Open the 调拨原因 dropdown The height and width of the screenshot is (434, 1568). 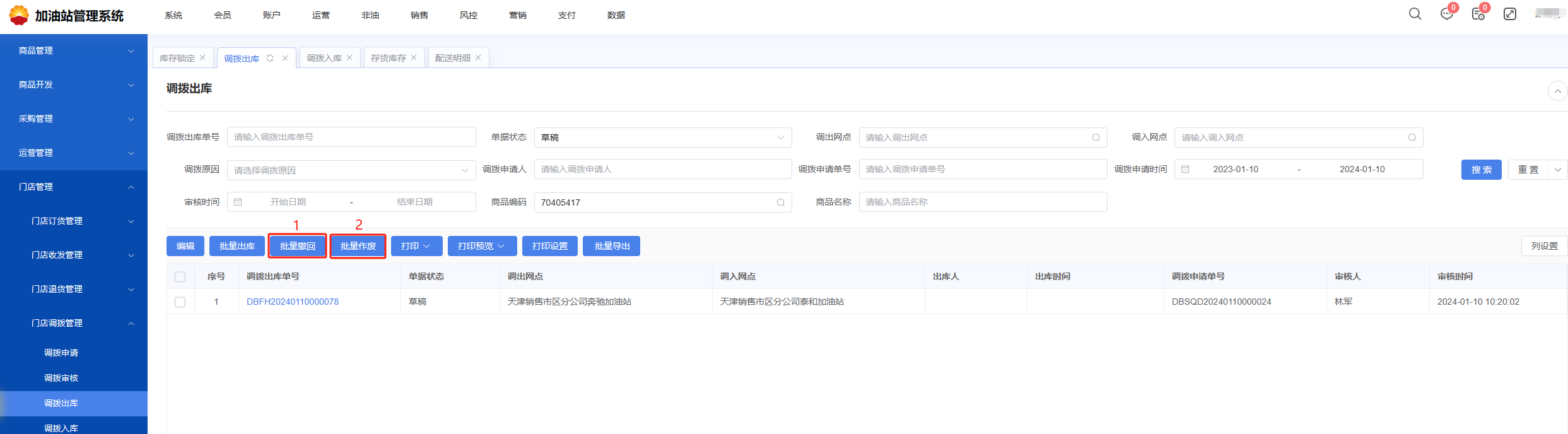351,170
